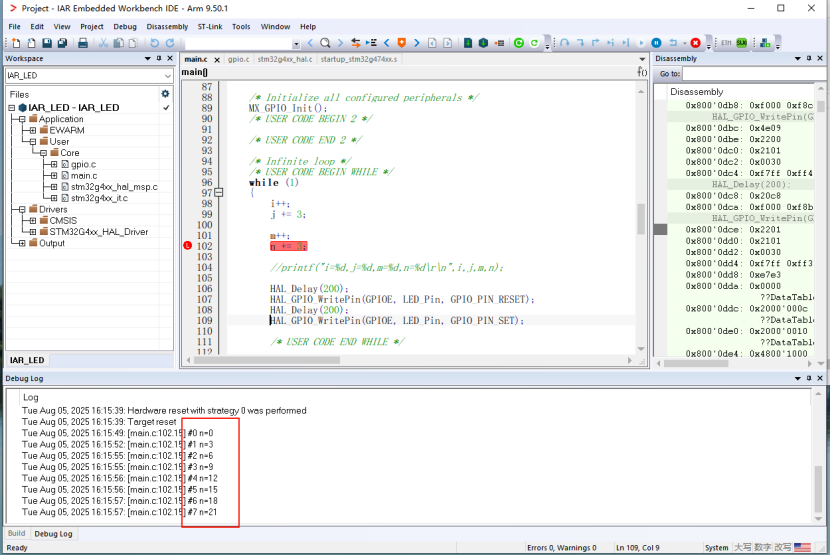The width and height of the screenshot is (830, 556).
Task: Click the IAR_LED workspace bottom tab
Action: [27, 360]
